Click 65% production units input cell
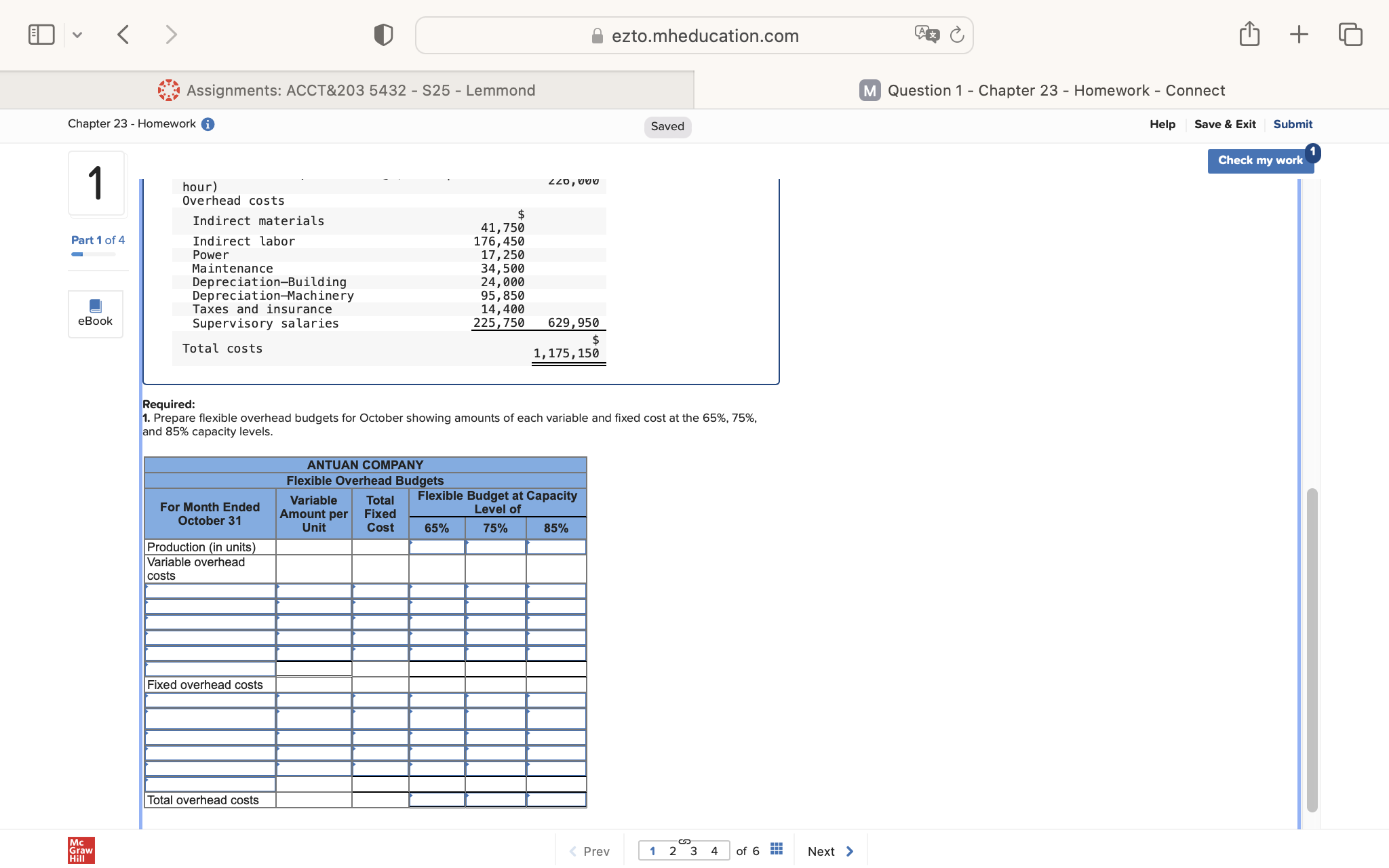This screenshot has width=1389, height=868. click(437, 547)
